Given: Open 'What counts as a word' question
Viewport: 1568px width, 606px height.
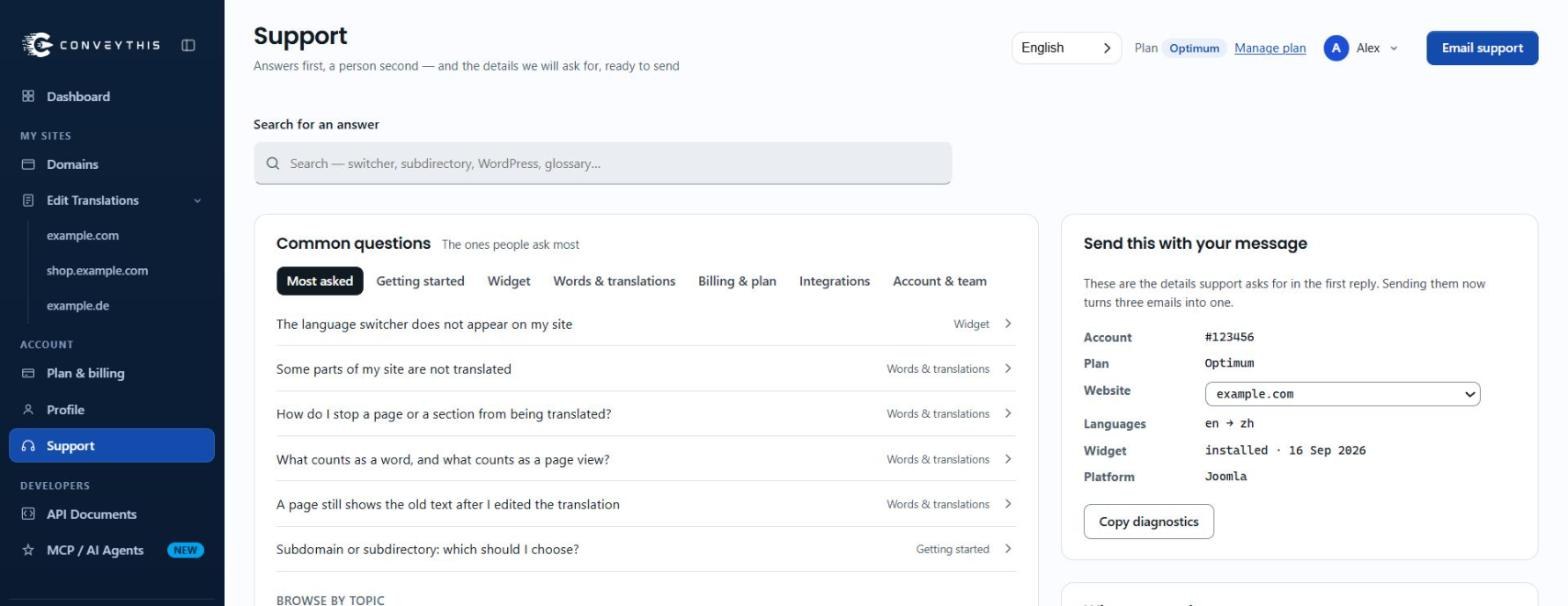Looking at the screenshot, I should [646, 459].
